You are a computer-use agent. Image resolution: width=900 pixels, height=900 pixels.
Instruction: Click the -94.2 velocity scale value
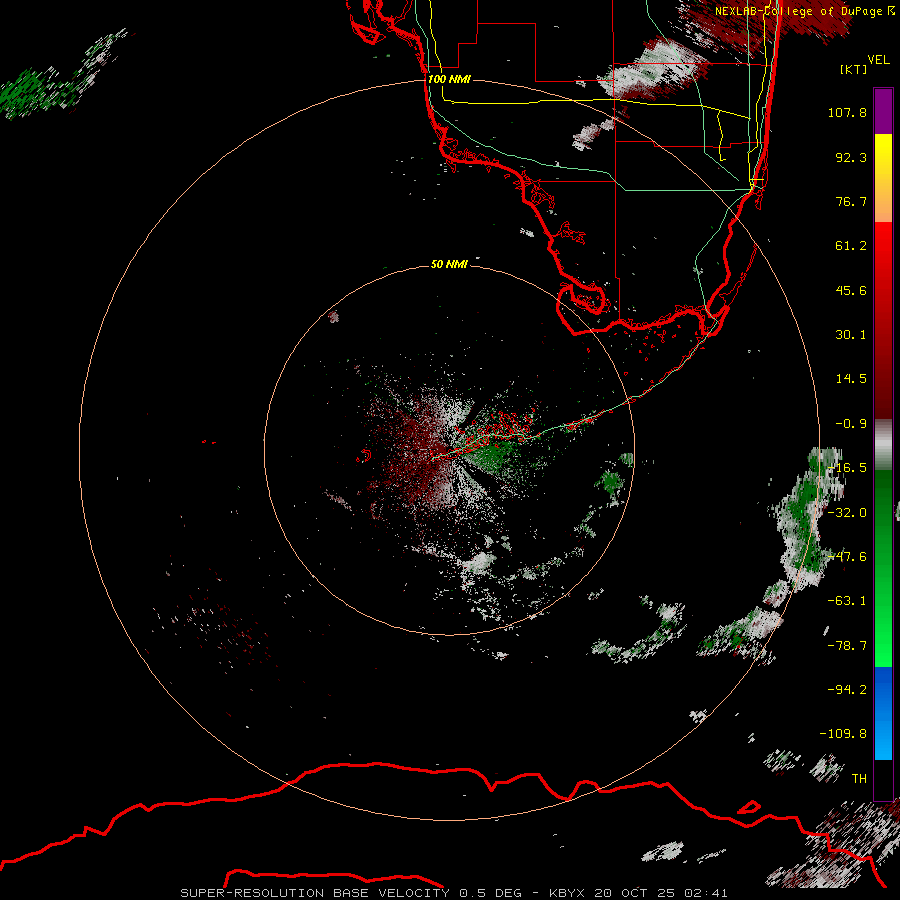847,690
